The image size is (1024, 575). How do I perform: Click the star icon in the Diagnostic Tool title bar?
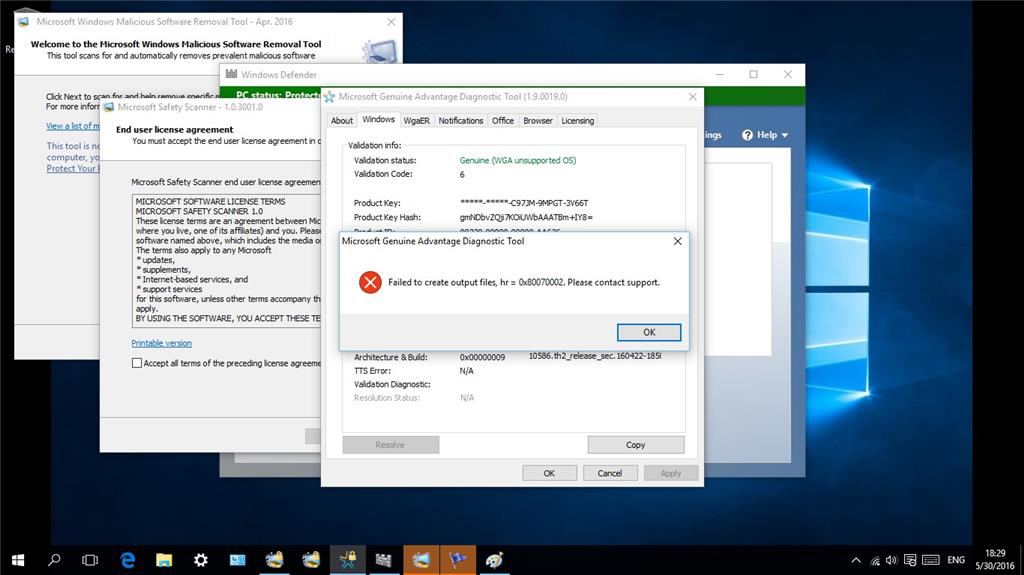(330, 97)
